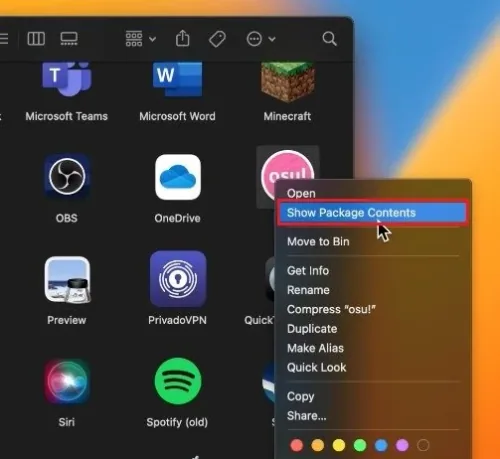Viewport: 500px width, 459px height.
Task: Open the ellipsis Action menu icon
Action: (x=254, y=39)
